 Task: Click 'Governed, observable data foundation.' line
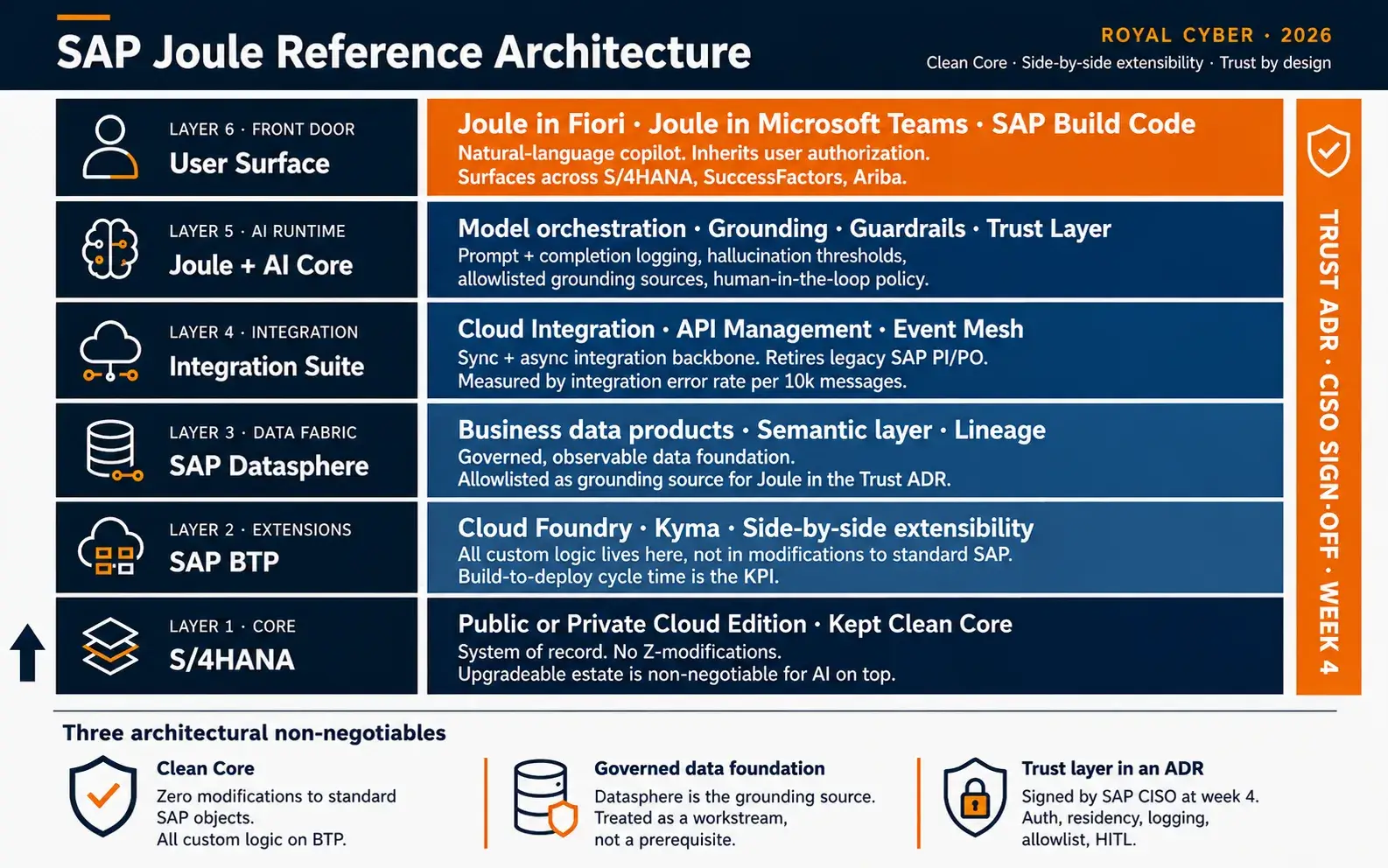[x=626, y=457]
